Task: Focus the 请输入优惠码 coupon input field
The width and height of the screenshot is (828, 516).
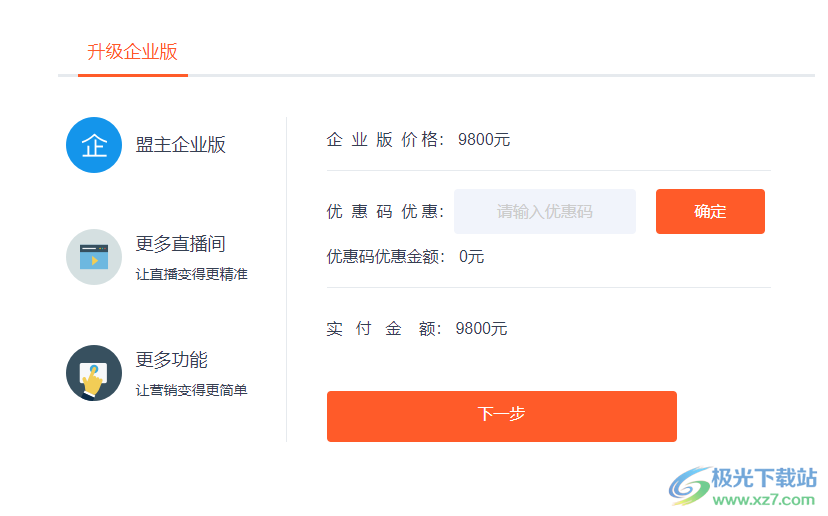Action: 544,211
